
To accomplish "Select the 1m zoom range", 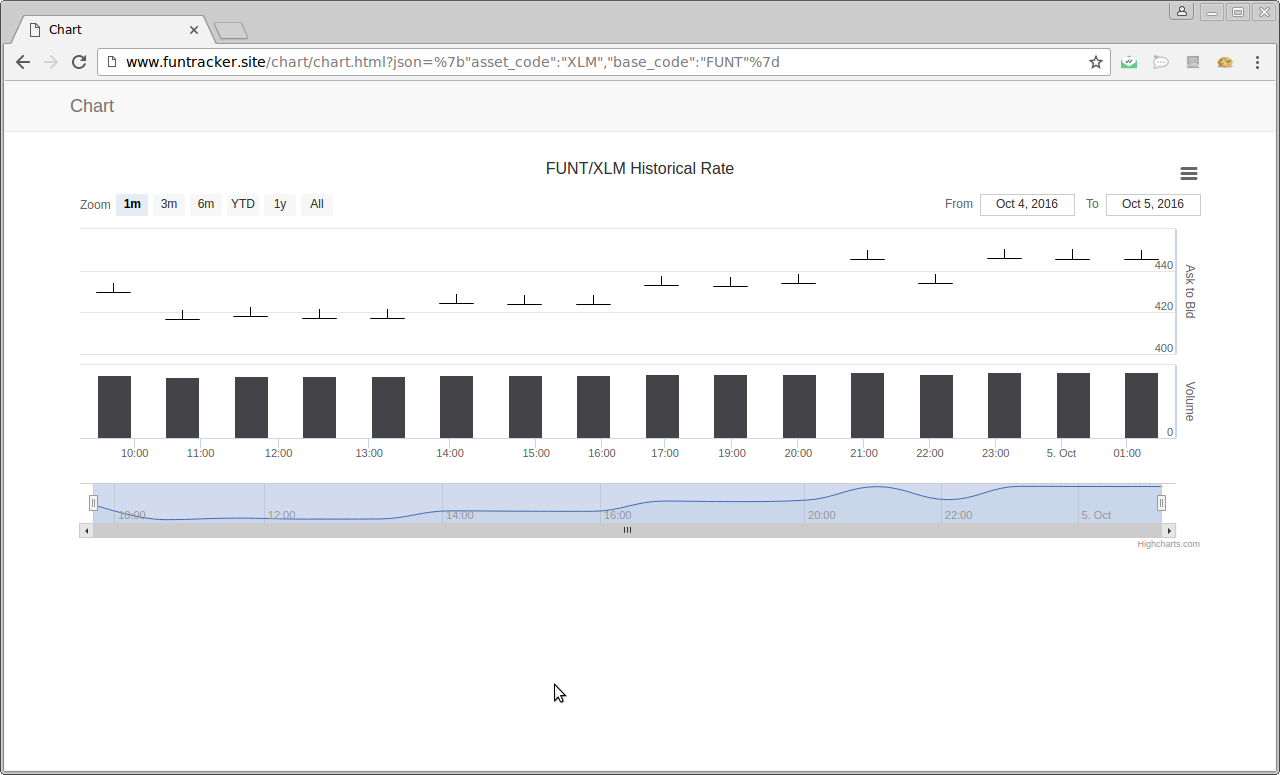I will click(x=132, y=204).
